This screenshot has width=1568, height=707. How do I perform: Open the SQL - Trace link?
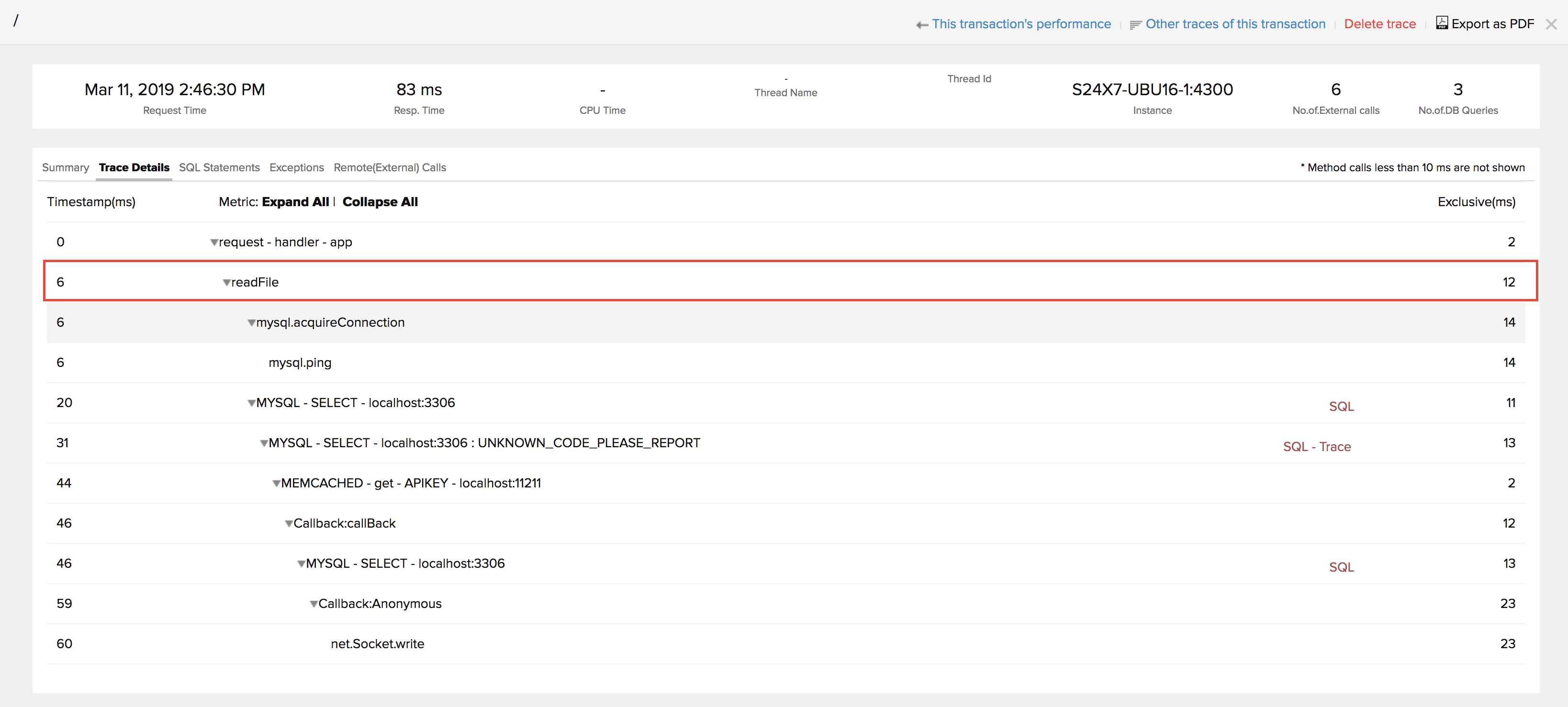click(1317, 447)
